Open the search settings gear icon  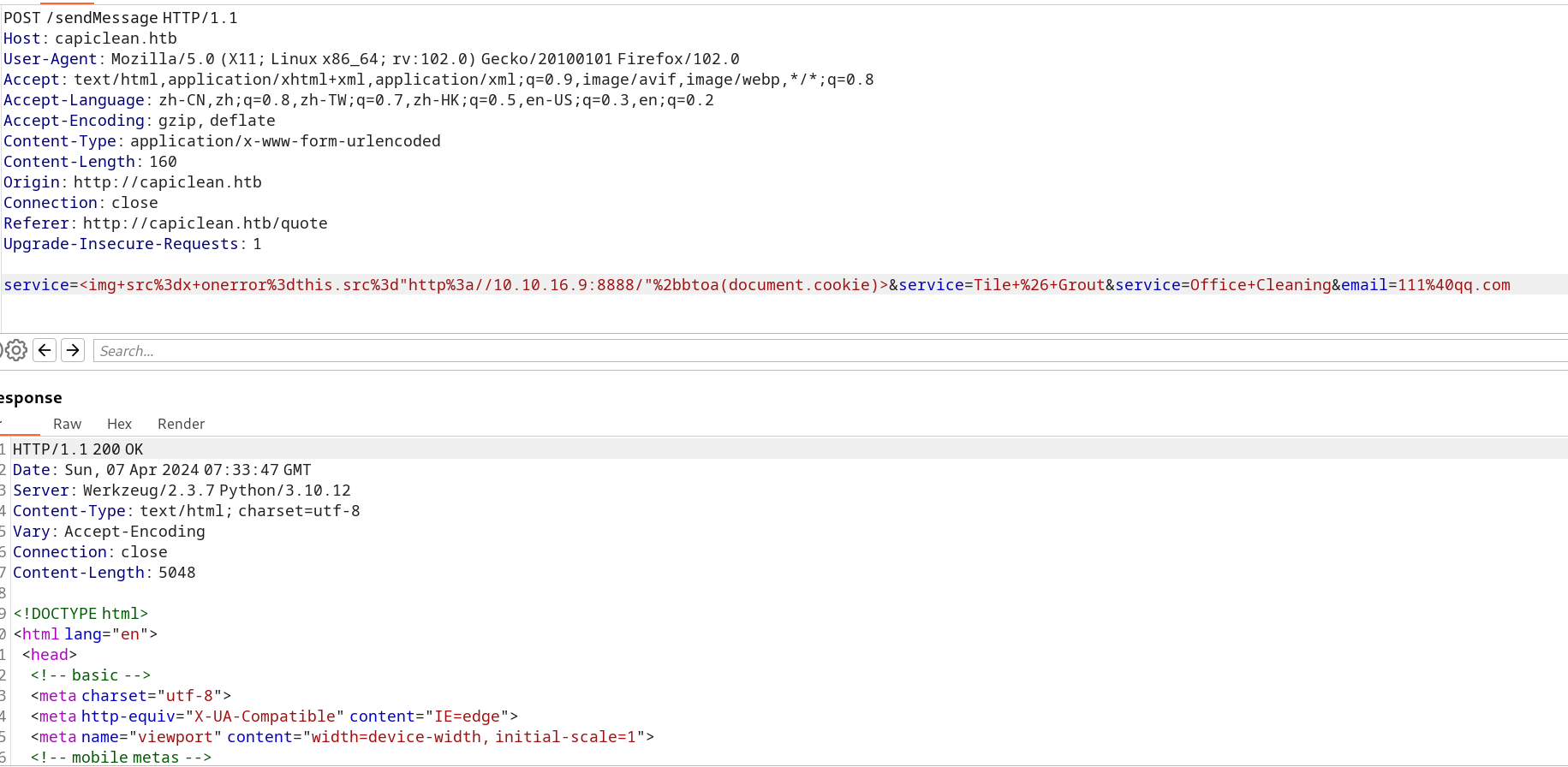tap(16, 350)
